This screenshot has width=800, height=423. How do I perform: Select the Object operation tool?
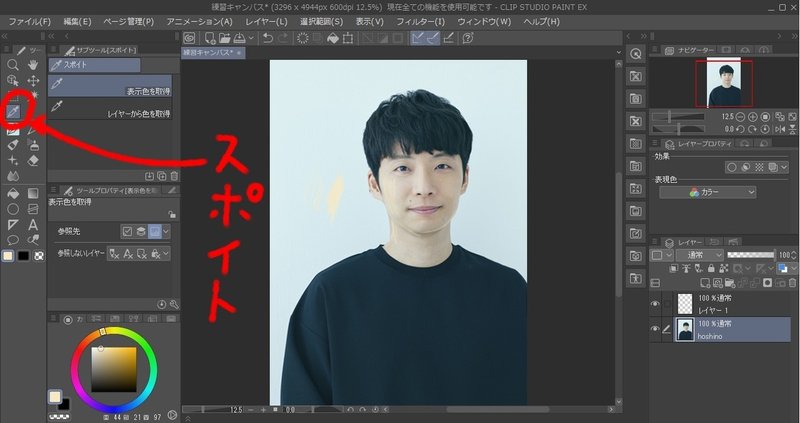(x=13, y=81)
